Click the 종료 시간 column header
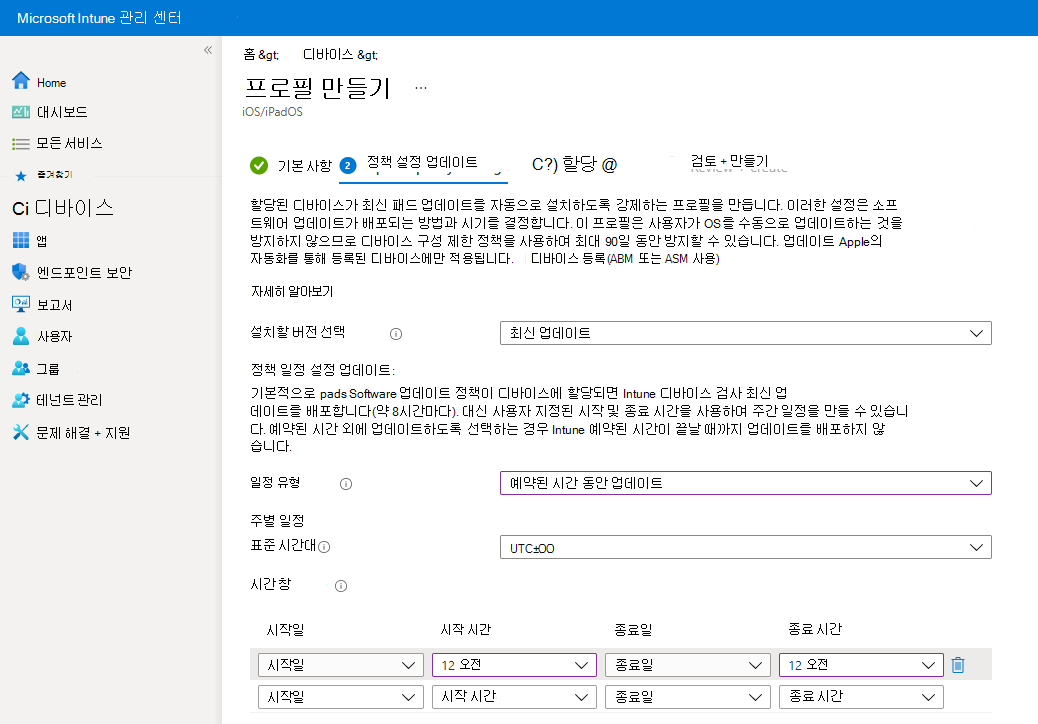 815,629
